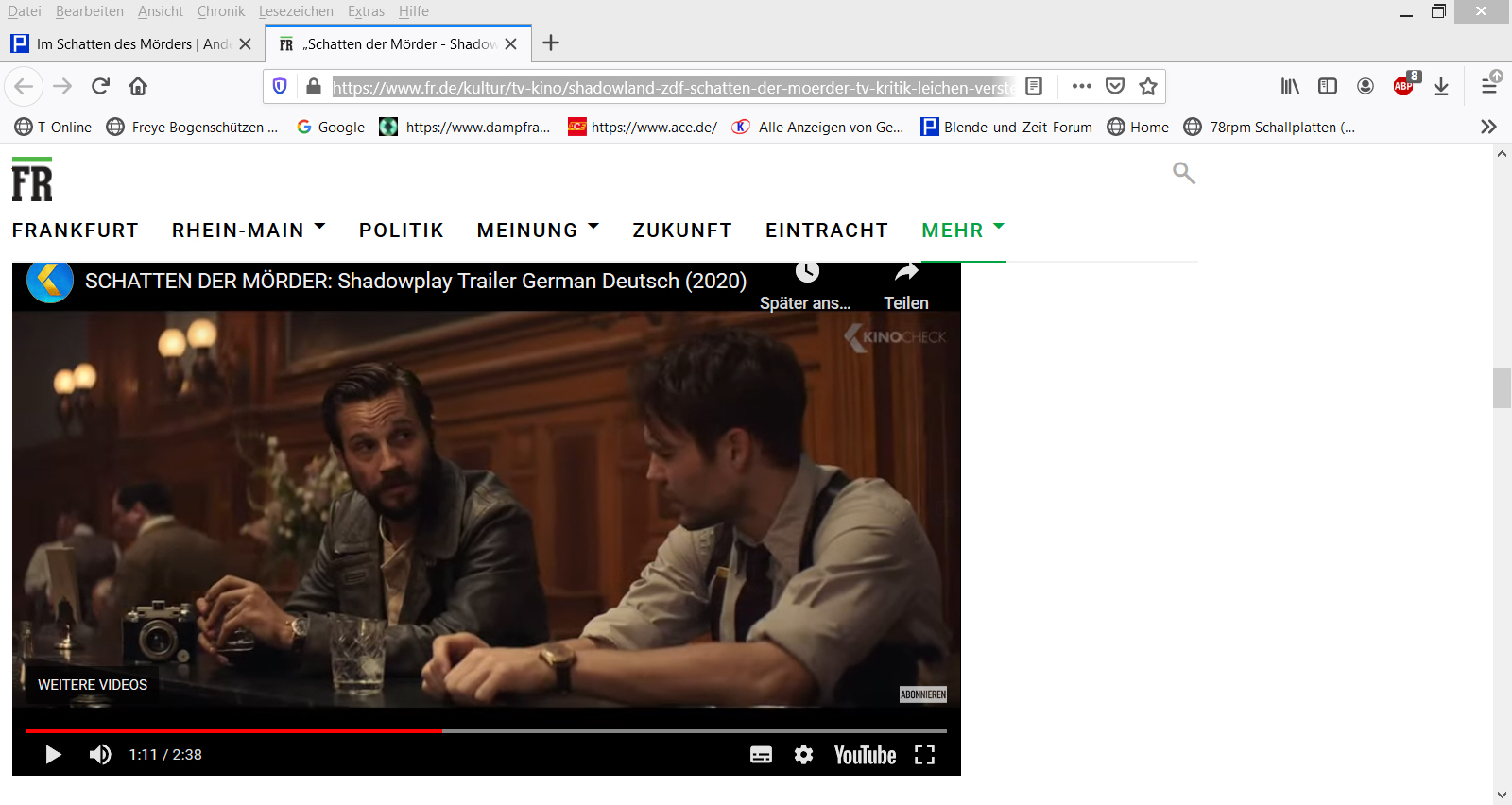This screenshot has width=1512, height=805.
Task: Open the Lesezeichen menu
Action: click(x=296, y=11)
